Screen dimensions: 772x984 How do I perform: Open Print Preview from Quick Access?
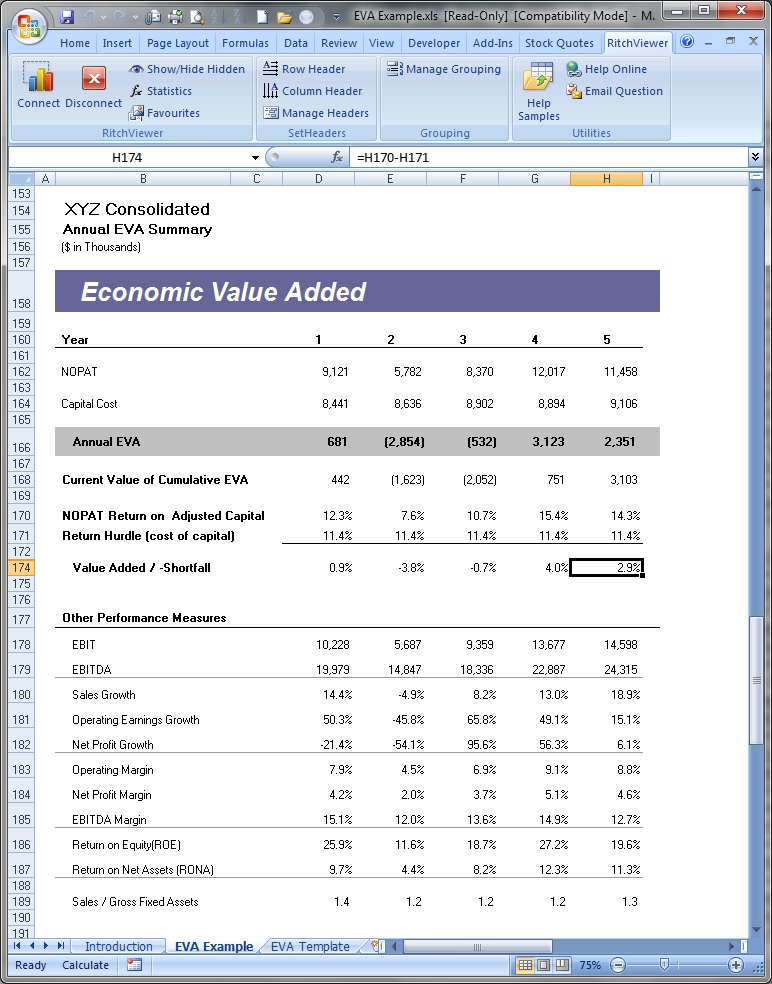point(197,17)
